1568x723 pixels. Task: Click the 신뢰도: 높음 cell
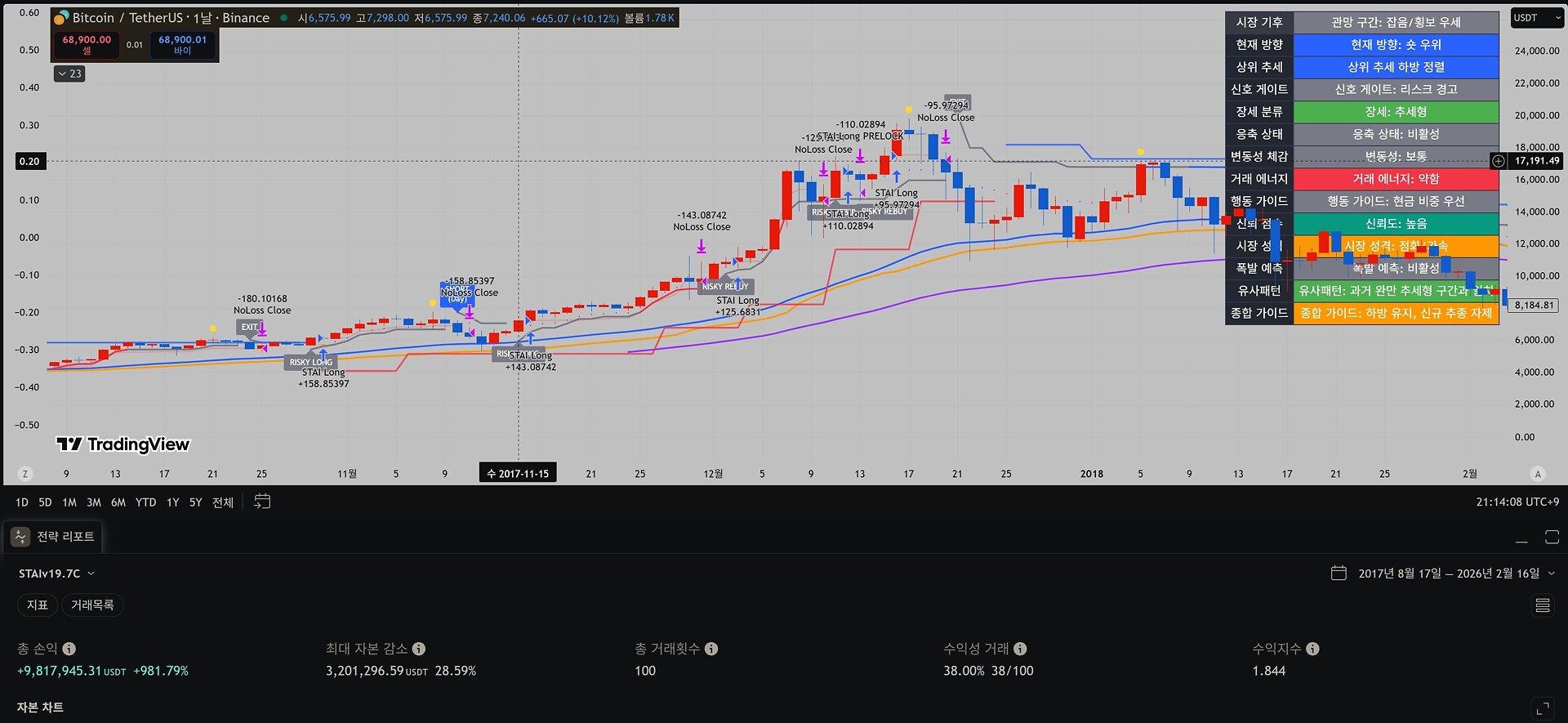point(1396,224)
